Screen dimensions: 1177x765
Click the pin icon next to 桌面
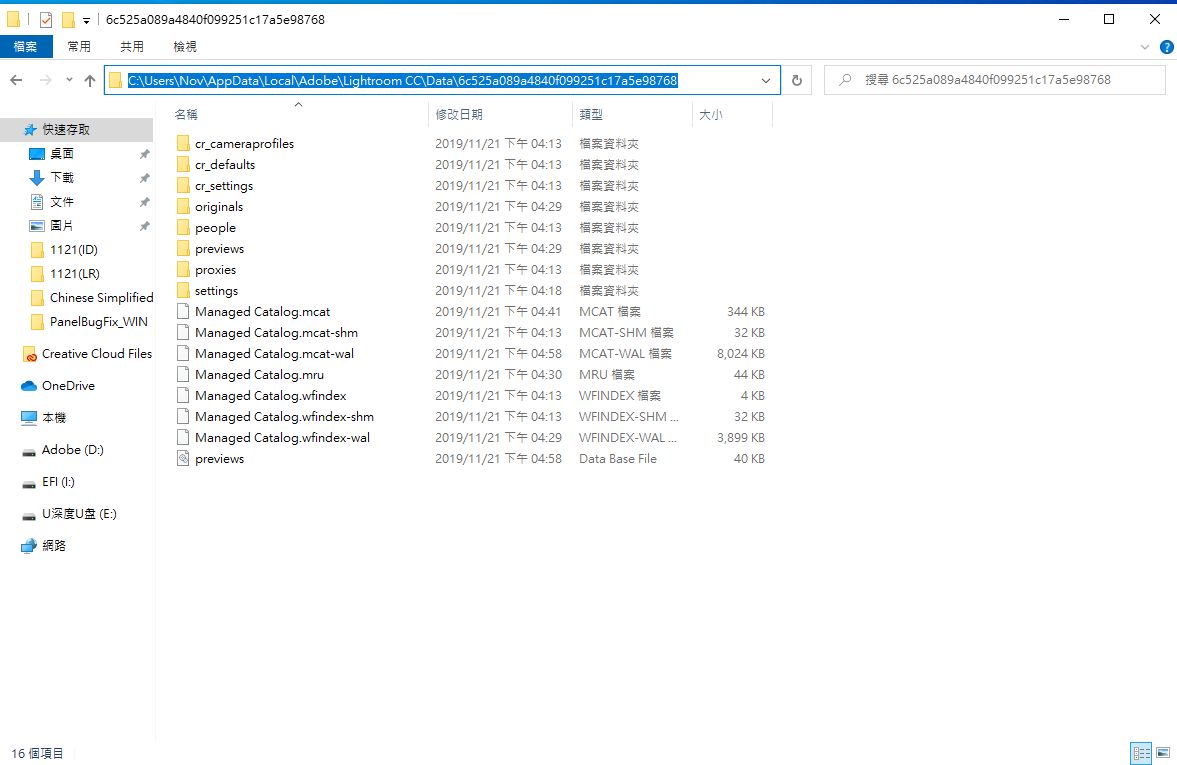tap(144, 152)
